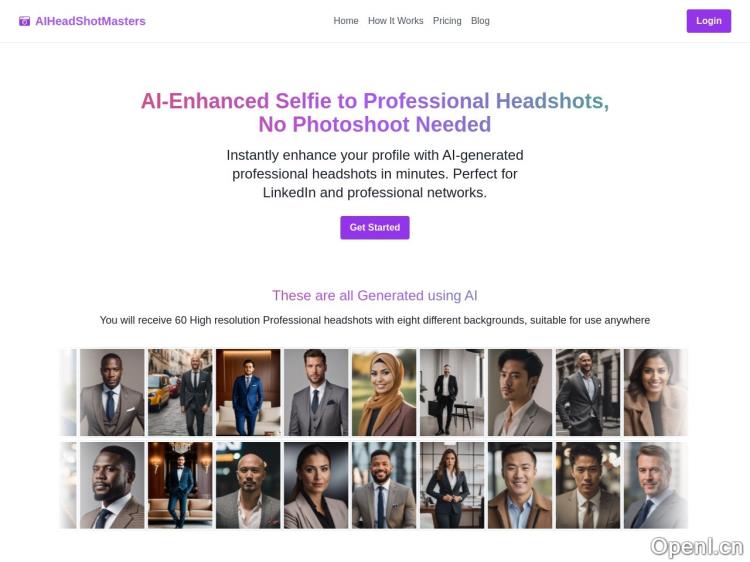This screenshot has width=750, height=562.
Task: Click photo of man under chandelier
Action: pyautogui.click(x=180, y=485)
